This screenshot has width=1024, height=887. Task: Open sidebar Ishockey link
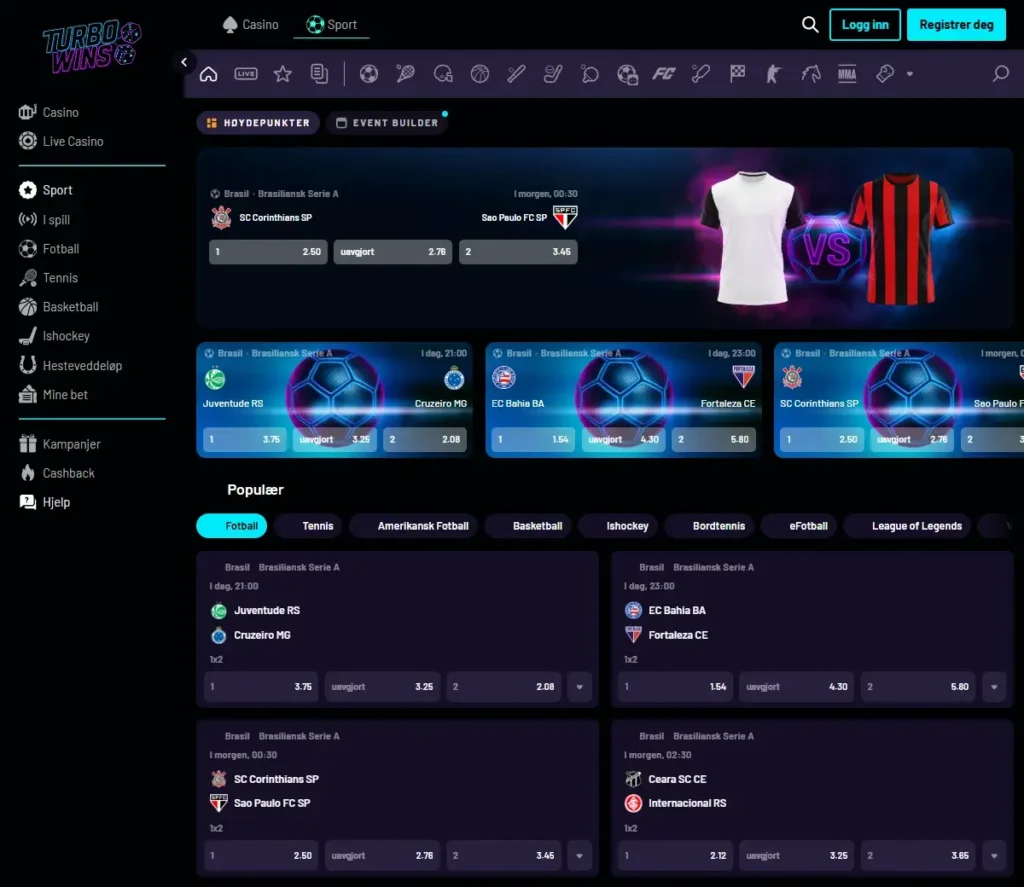(x=54, y=336)
